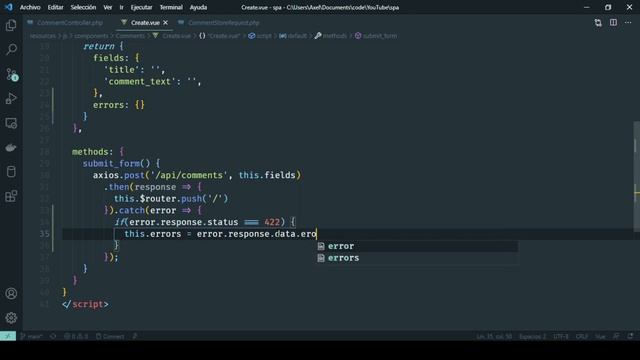Click the closing script tag in code
The image size is (640, 360).
pyautogui.click(x=85, y=304)
